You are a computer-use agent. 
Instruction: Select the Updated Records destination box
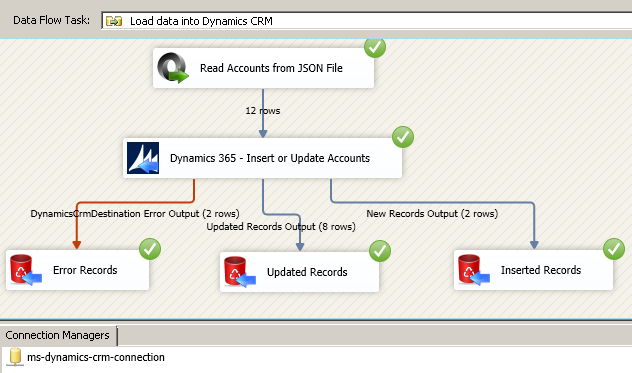point(299,272)
